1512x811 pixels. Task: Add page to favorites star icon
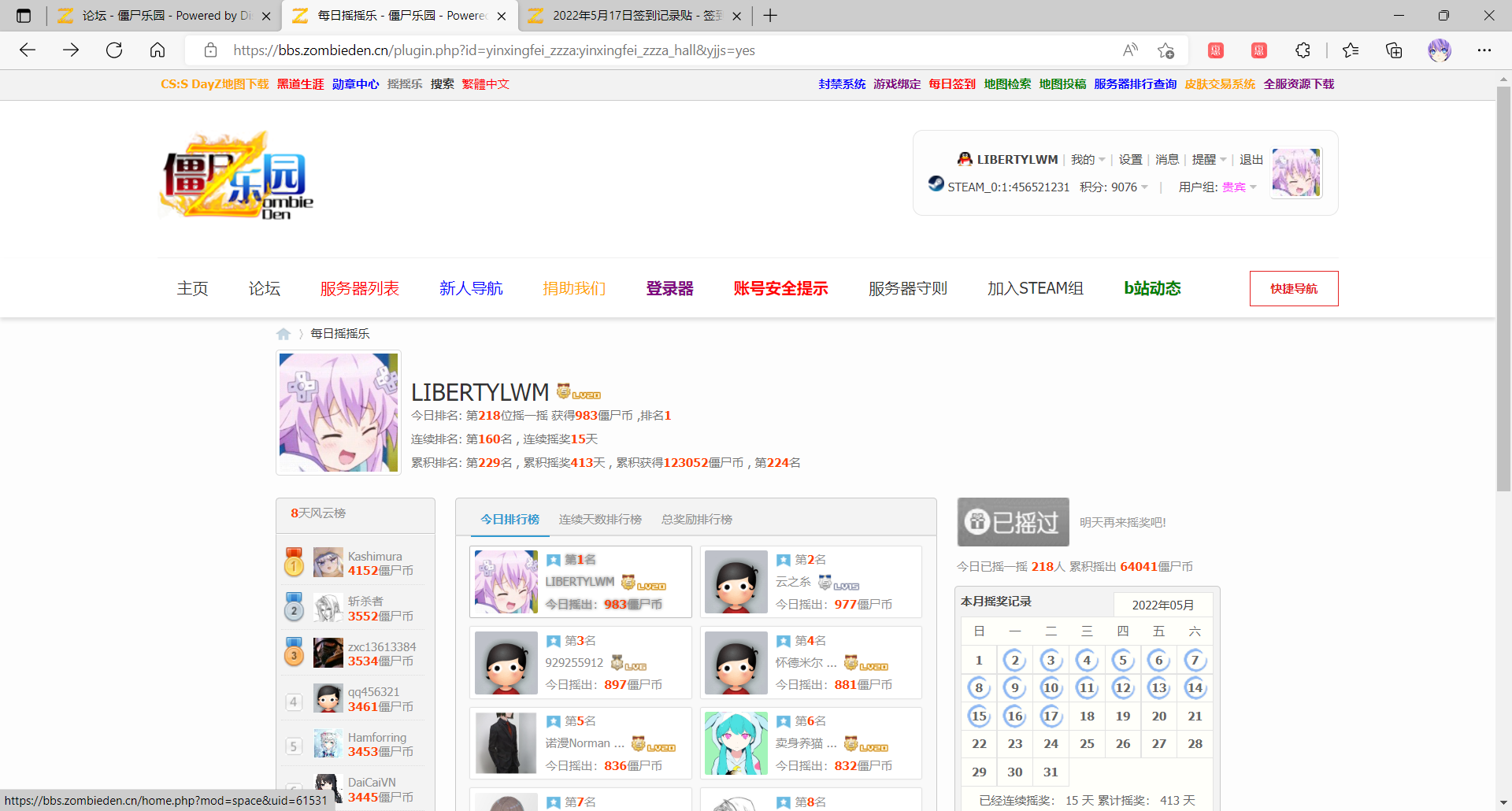point(1165,50)
